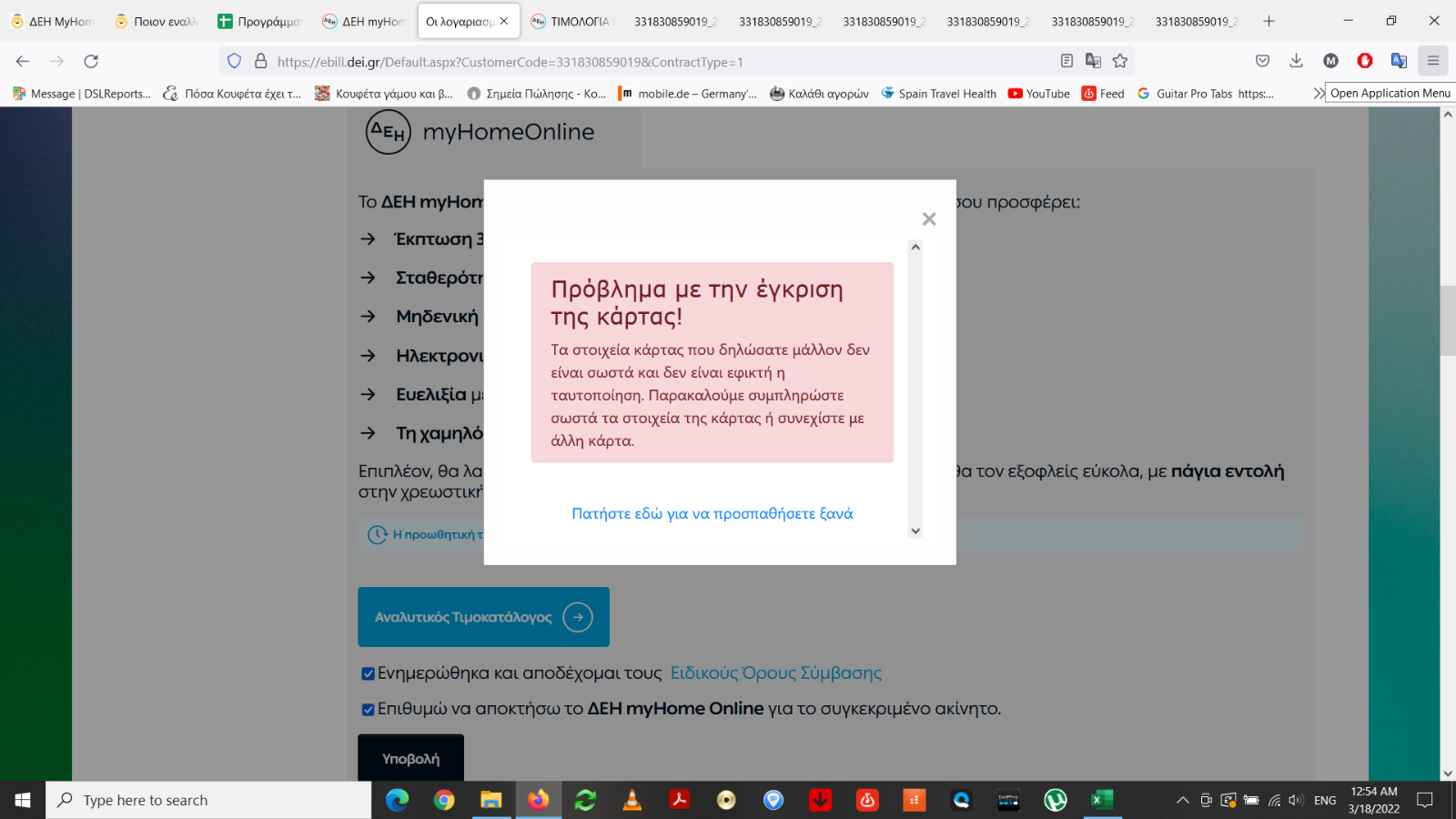
Task: Show more bookmarks with the chevron
Action: point(1318,93)
